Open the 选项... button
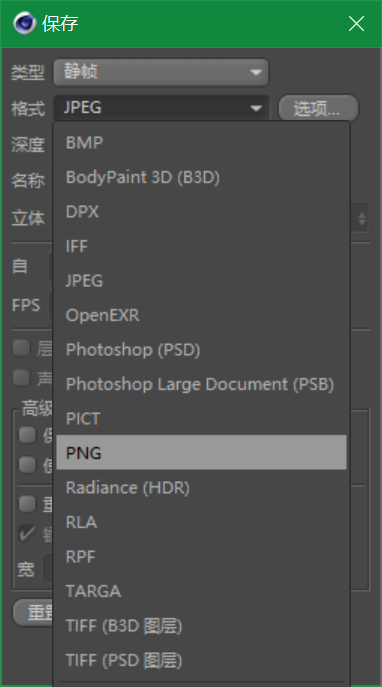Image resolution: width=382 pixels, height=687 pixels. tap(318, 108)
